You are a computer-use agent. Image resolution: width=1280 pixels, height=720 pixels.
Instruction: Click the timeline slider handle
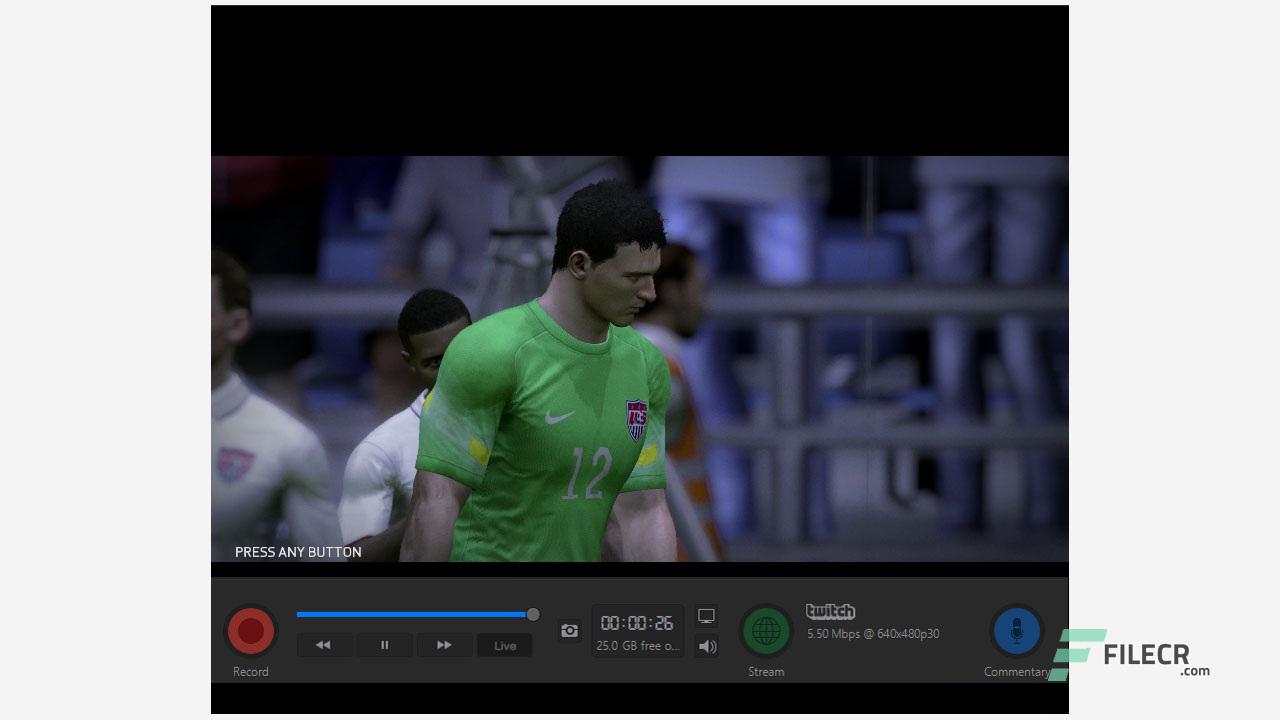pos(533,614)
